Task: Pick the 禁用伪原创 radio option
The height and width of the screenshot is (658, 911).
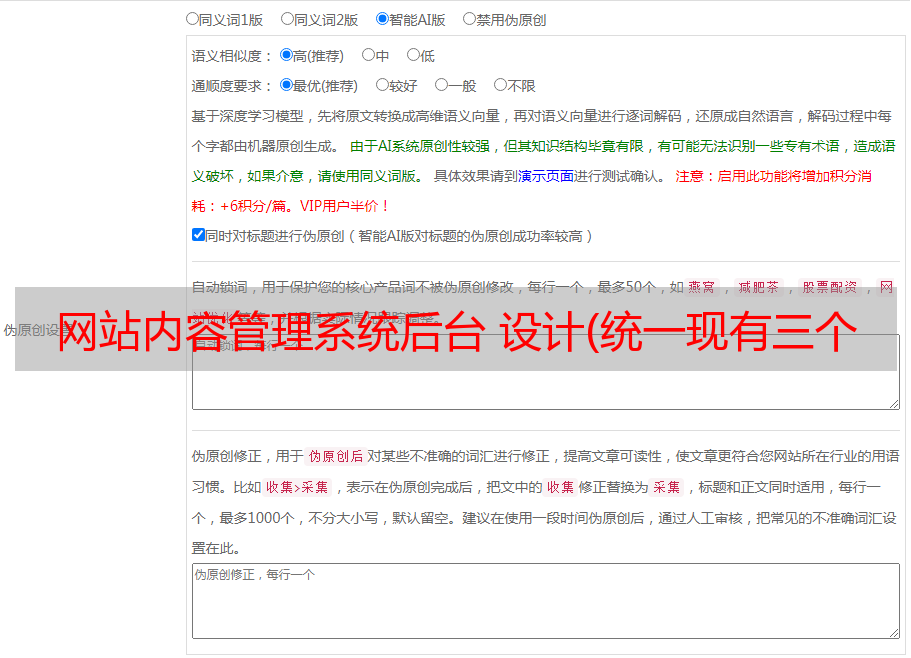Action: (469, 18)
